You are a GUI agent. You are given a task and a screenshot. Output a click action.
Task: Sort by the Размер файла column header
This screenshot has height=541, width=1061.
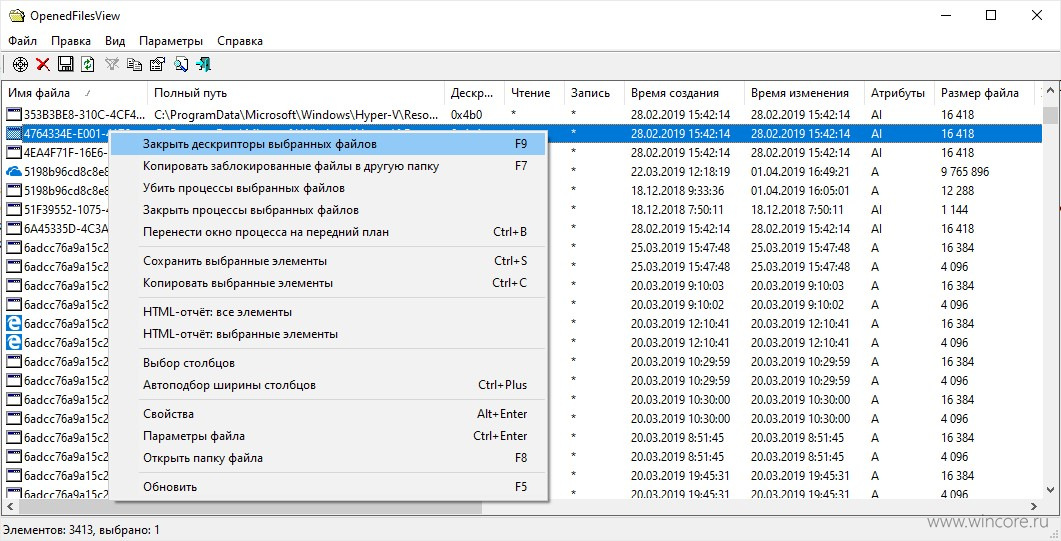click(985, 93)
